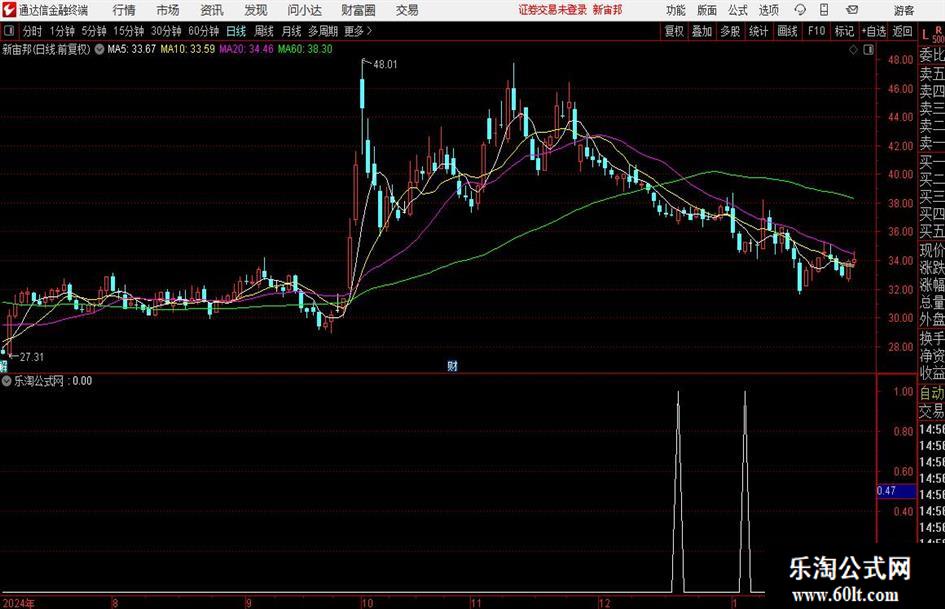This screenshot has width=945, height=609.
Task: Open the mail message icon
Action: coord(852,10)
